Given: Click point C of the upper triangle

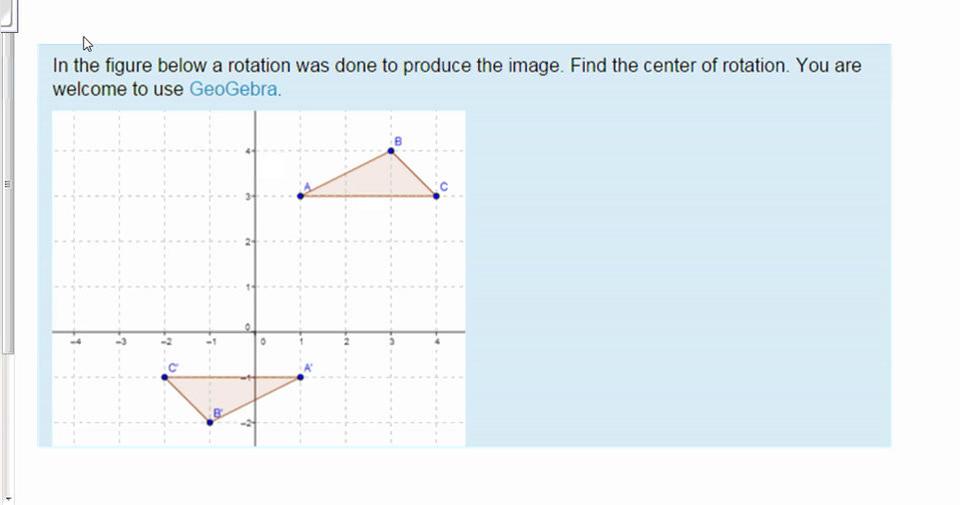Looking at the screenshot, I should [x=436, y=196].
